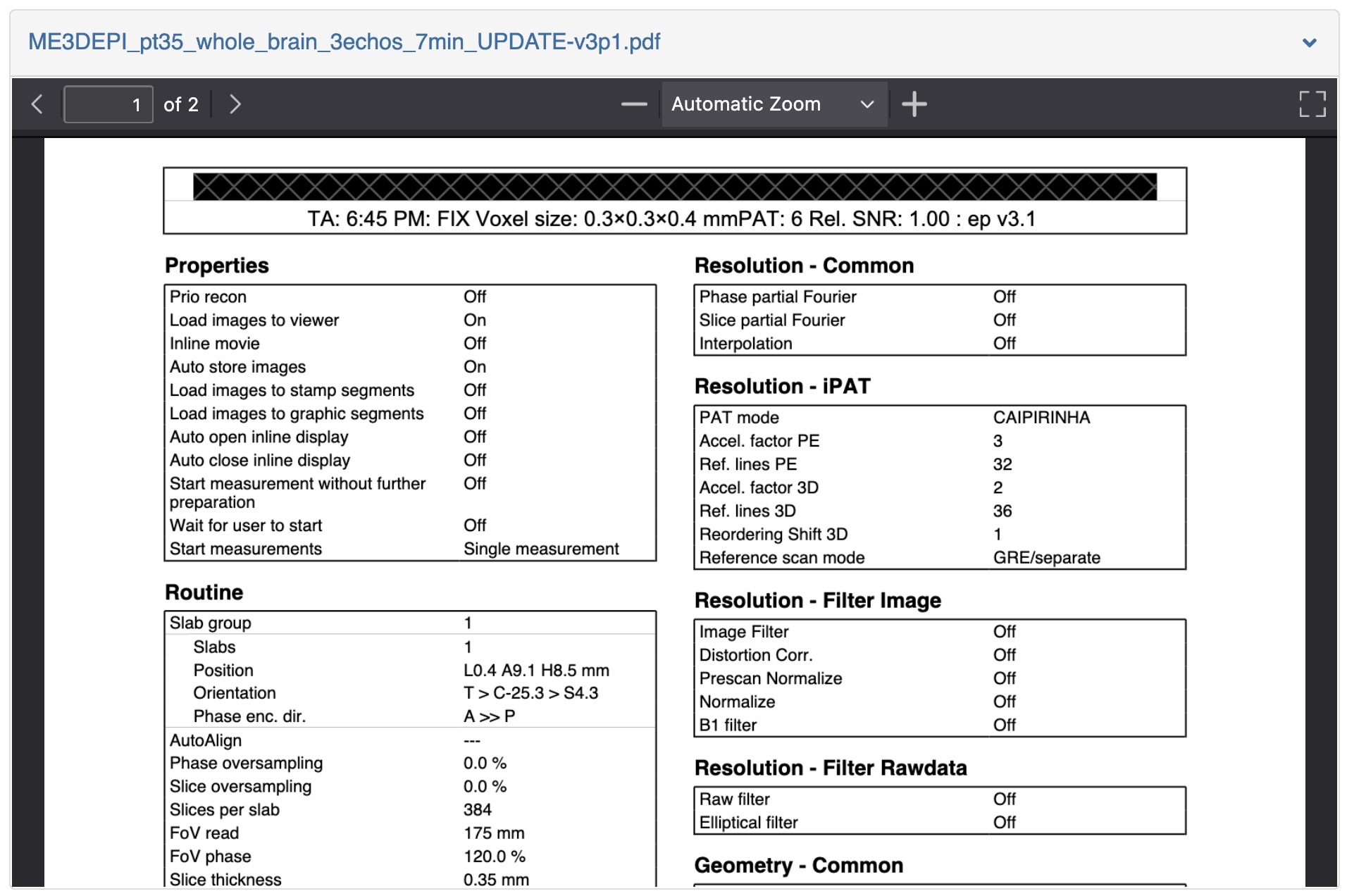The height and width of the screenshot is (896, 1347).
Task: Click the Geometry - Common heading
Action: (798, 865)
